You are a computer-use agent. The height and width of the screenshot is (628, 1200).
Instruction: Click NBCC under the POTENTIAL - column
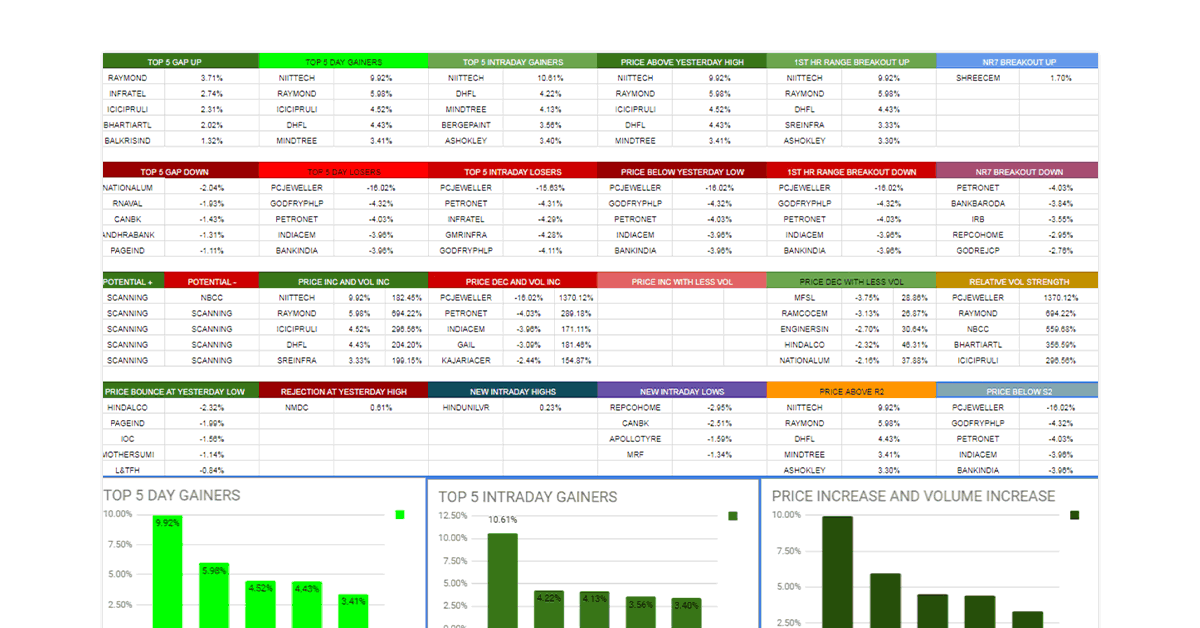211,298
